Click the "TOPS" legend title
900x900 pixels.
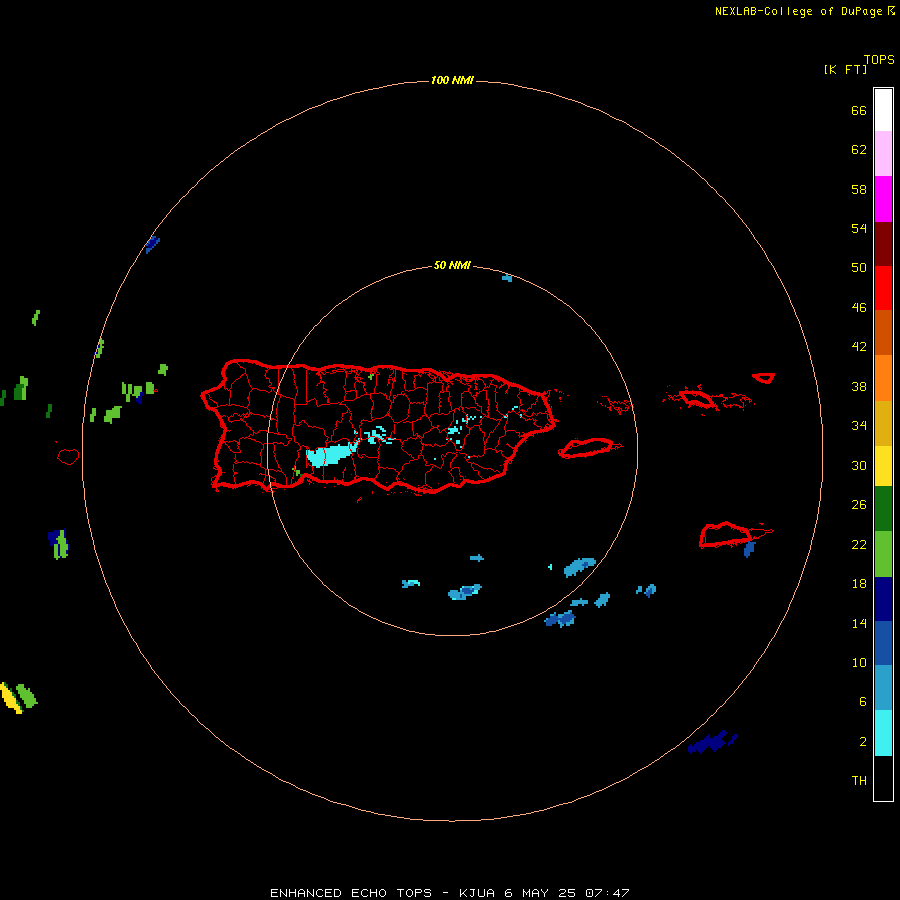point(879,59)
